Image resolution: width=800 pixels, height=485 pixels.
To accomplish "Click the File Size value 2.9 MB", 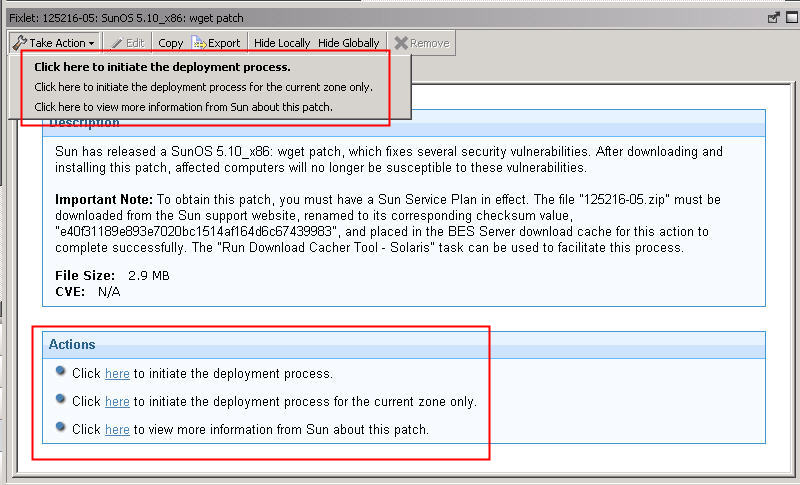I will [x=148, y=275].
